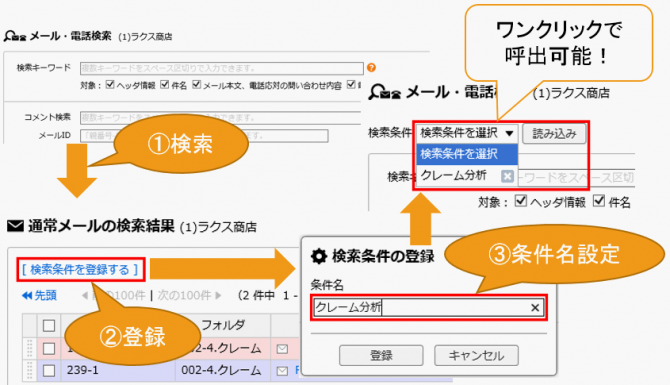
Task: Click drag handle of the pink mail row
Action: pyautogui.click(x=29, y=348)
